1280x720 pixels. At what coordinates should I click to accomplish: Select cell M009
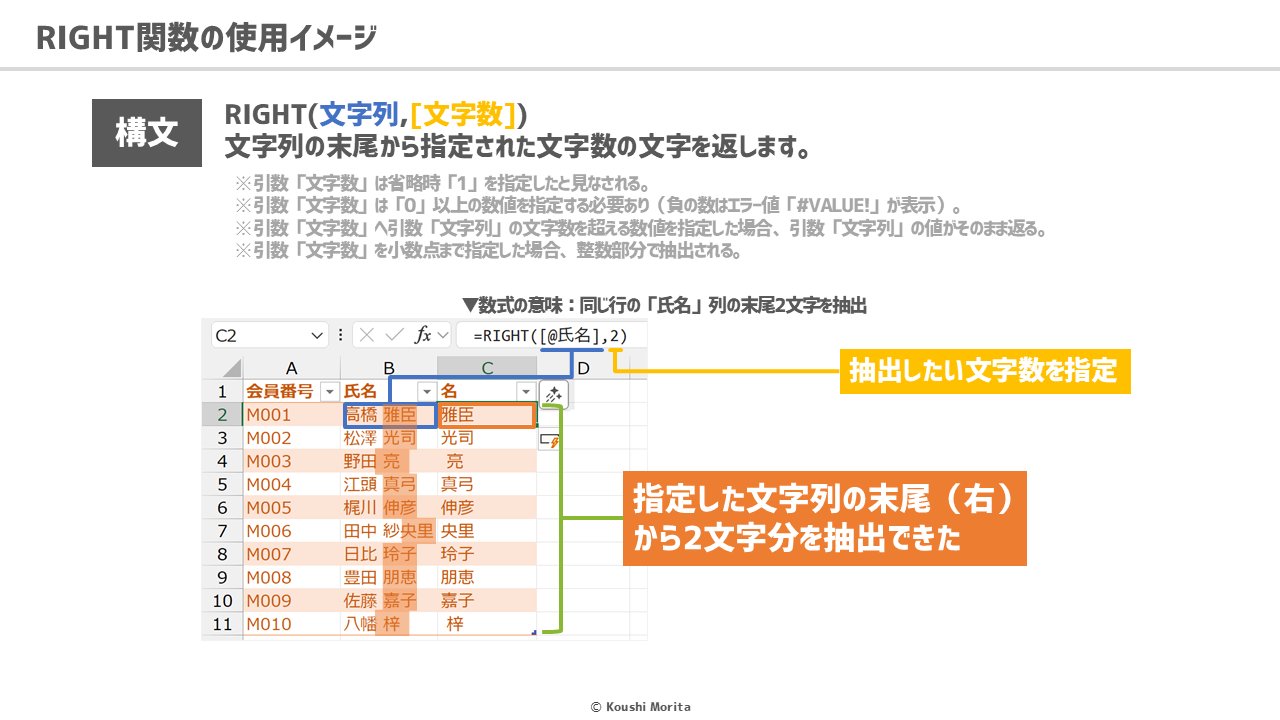coord(291,601)
